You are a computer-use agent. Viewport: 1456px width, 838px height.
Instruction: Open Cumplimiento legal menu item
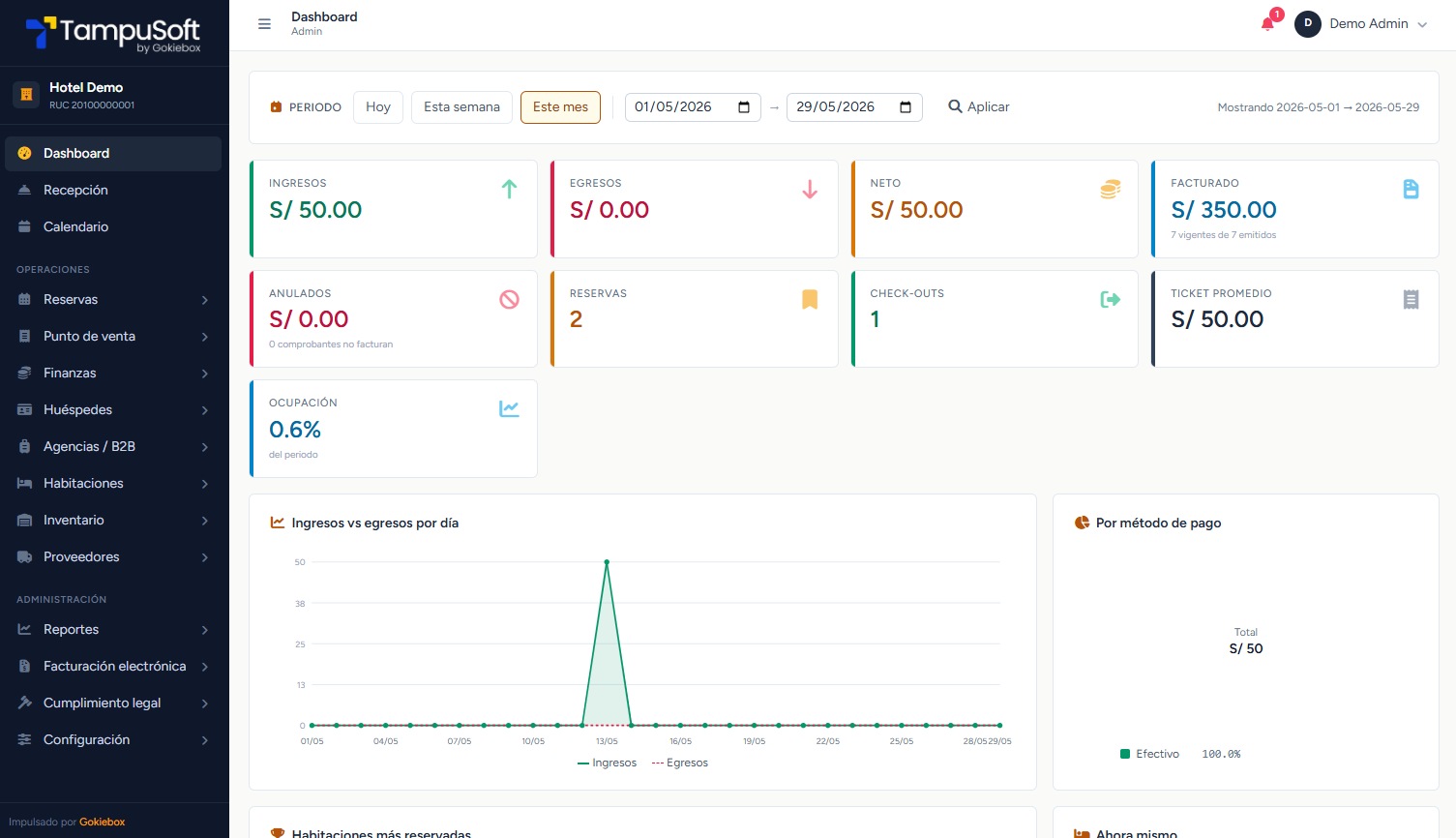[113, 703]
